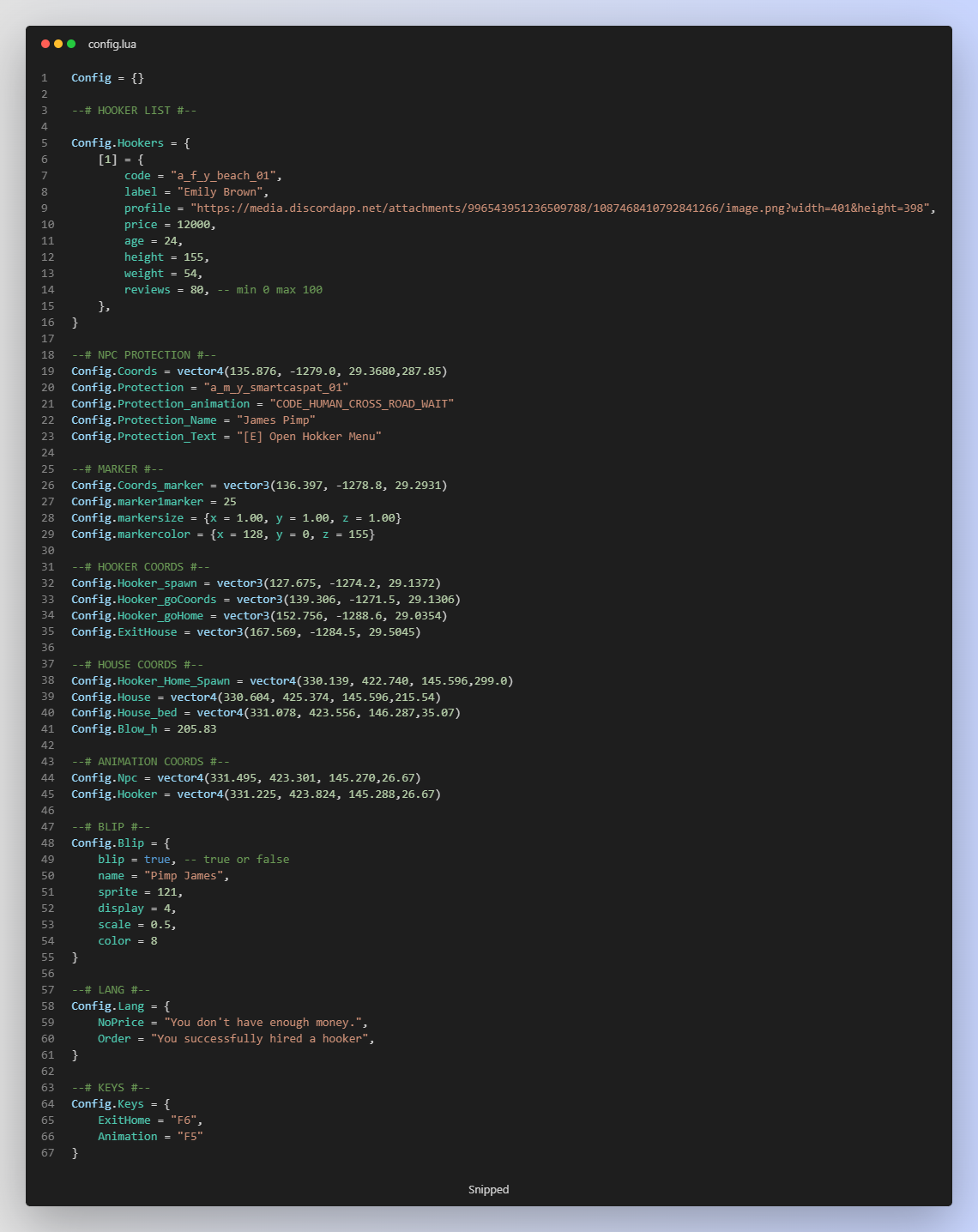Click the Snipped label at the bottom

click(x=488, y=1189)
